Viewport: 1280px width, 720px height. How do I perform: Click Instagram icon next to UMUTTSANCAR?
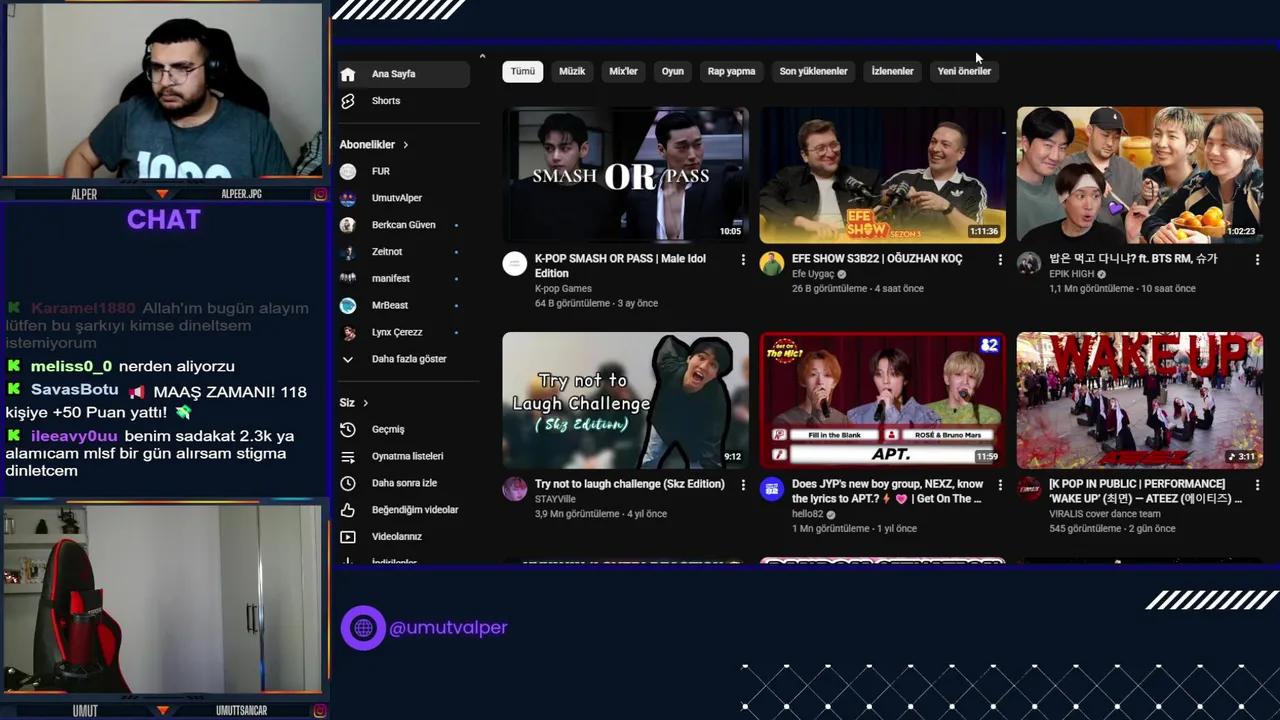pos(320,711)
